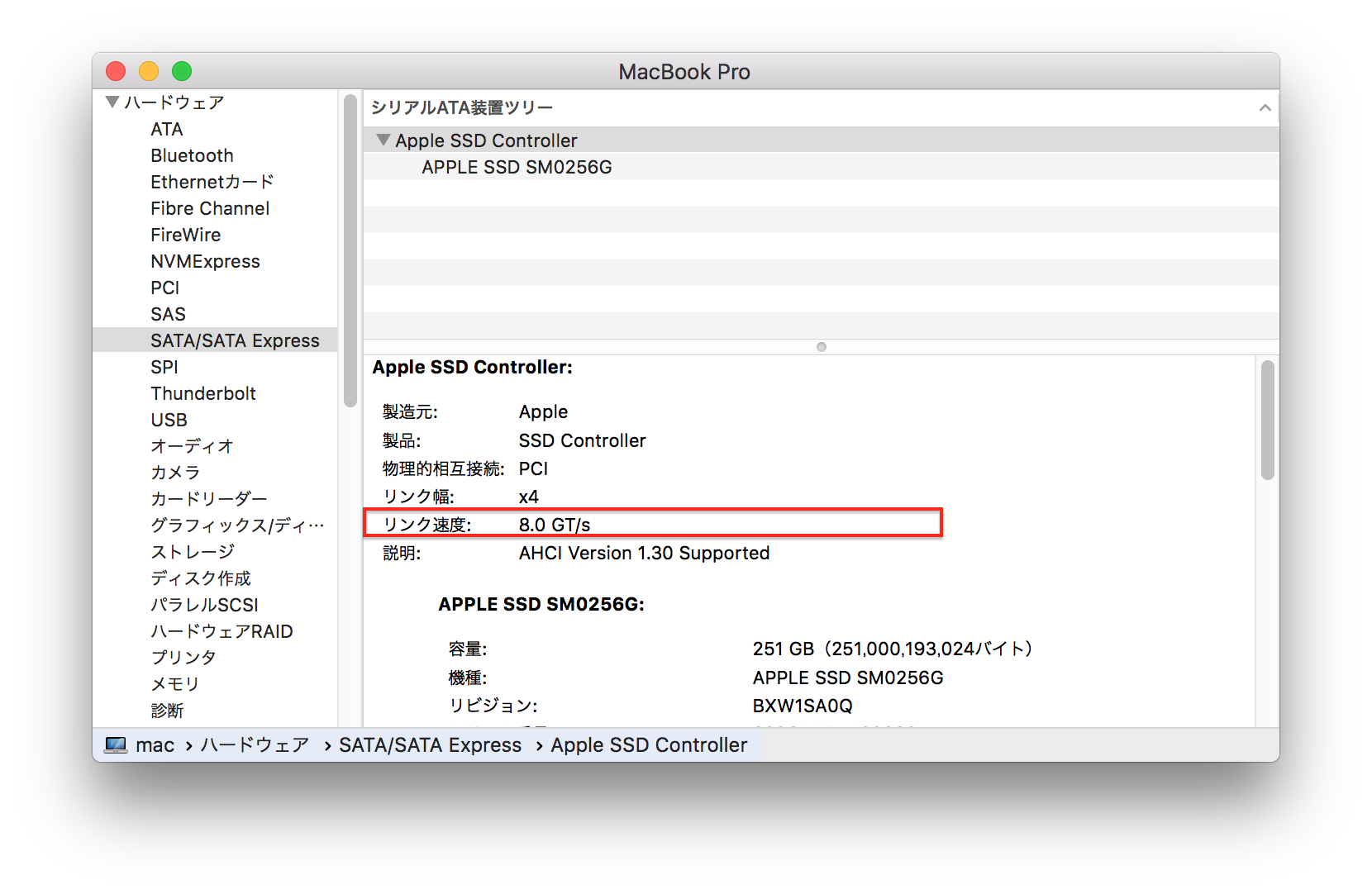
Task: Click the split pane divider handle dot
Action: pos(821,347)
